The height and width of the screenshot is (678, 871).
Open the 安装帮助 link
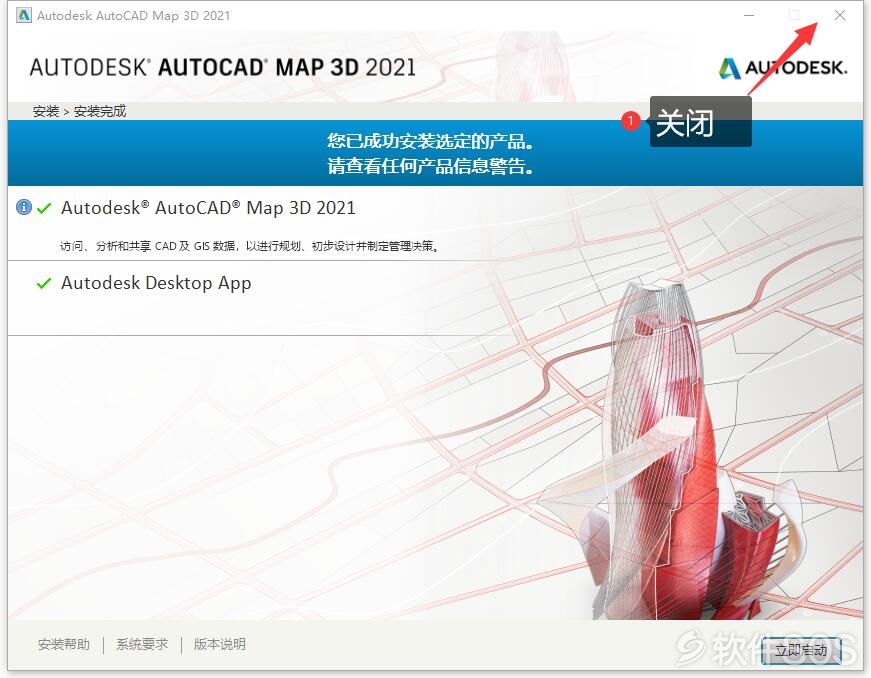[x=64, y=644]
